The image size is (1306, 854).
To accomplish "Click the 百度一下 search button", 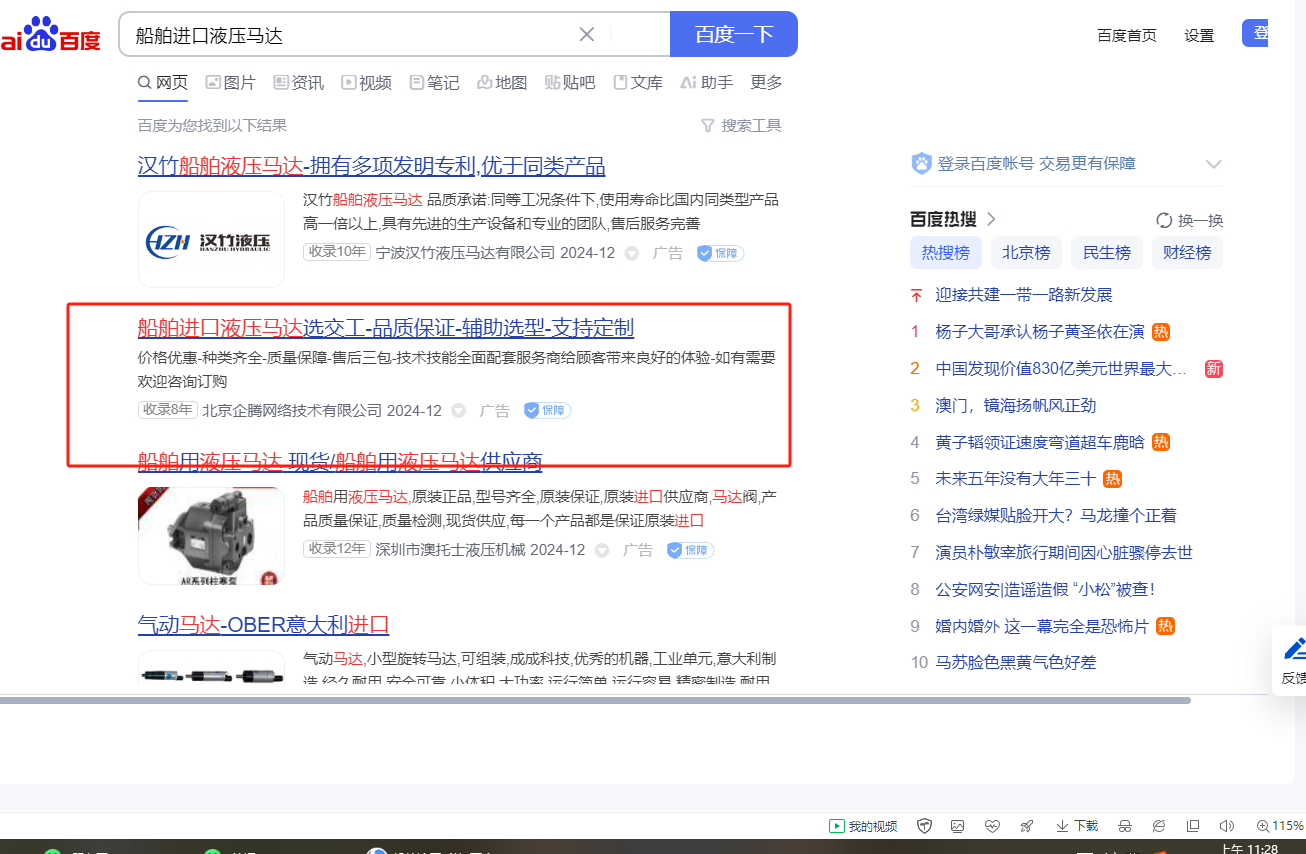I will pos(734,35).
